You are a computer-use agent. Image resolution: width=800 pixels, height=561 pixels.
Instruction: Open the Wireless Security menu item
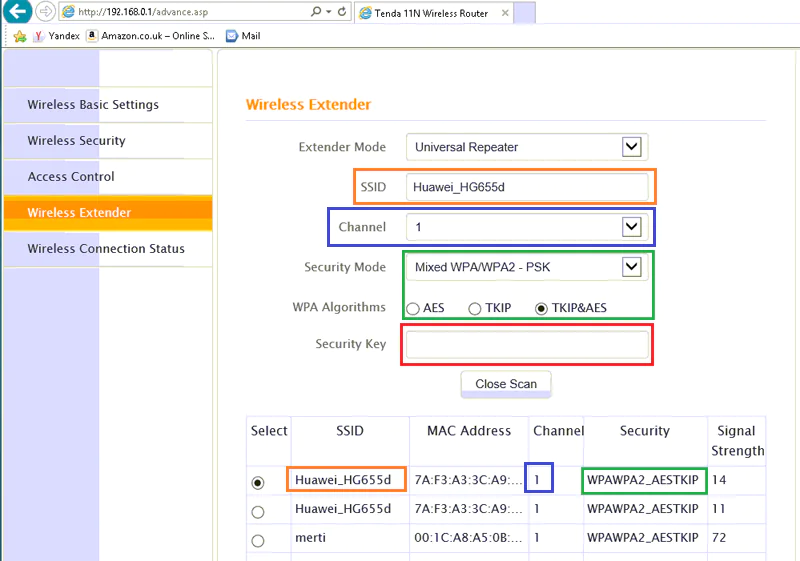pyautogui.click(x=76, y=141)
